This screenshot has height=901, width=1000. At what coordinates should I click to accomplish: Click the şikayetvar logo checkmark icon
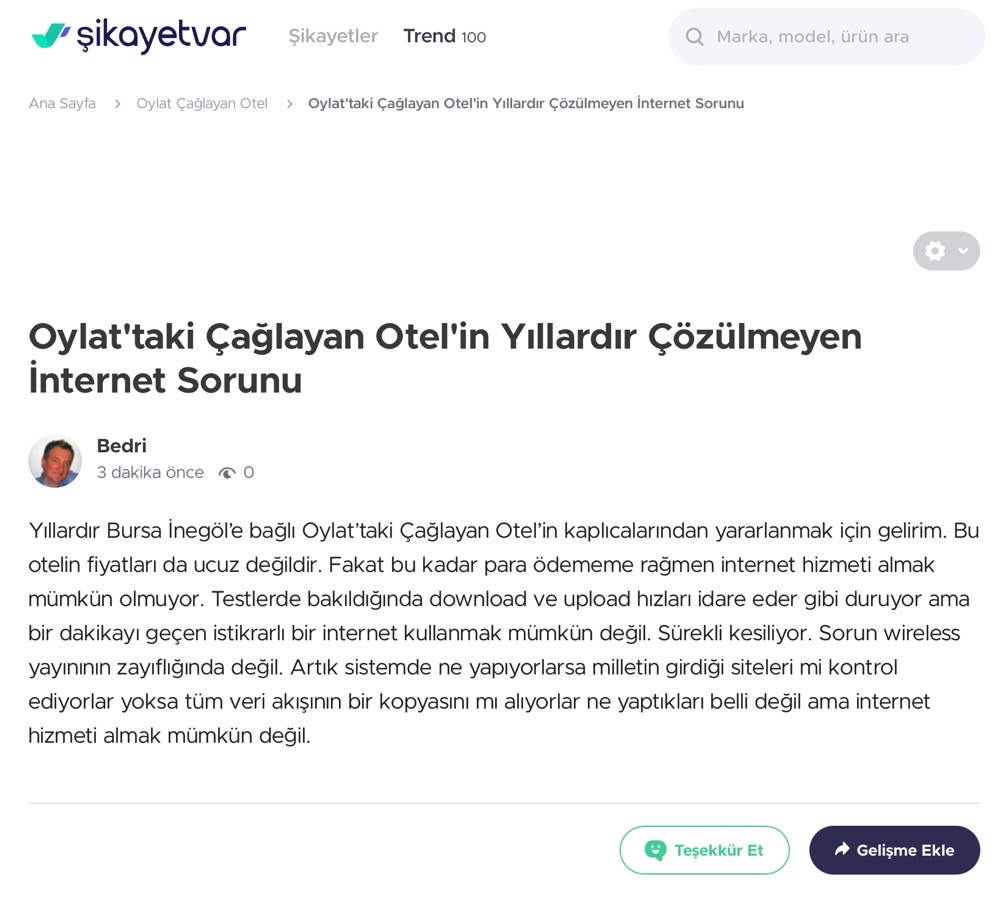pos(50,36)
